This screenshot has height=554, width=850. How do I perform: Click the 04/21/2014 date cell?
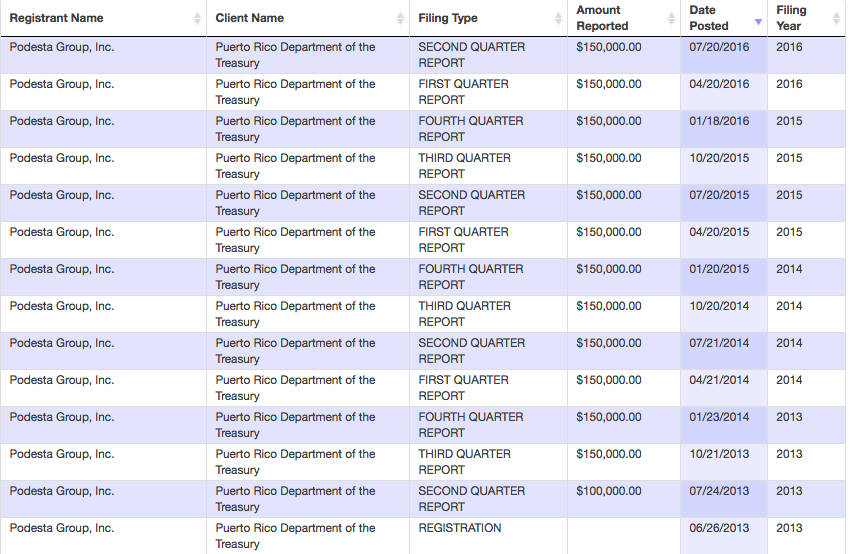pos(724,388)
